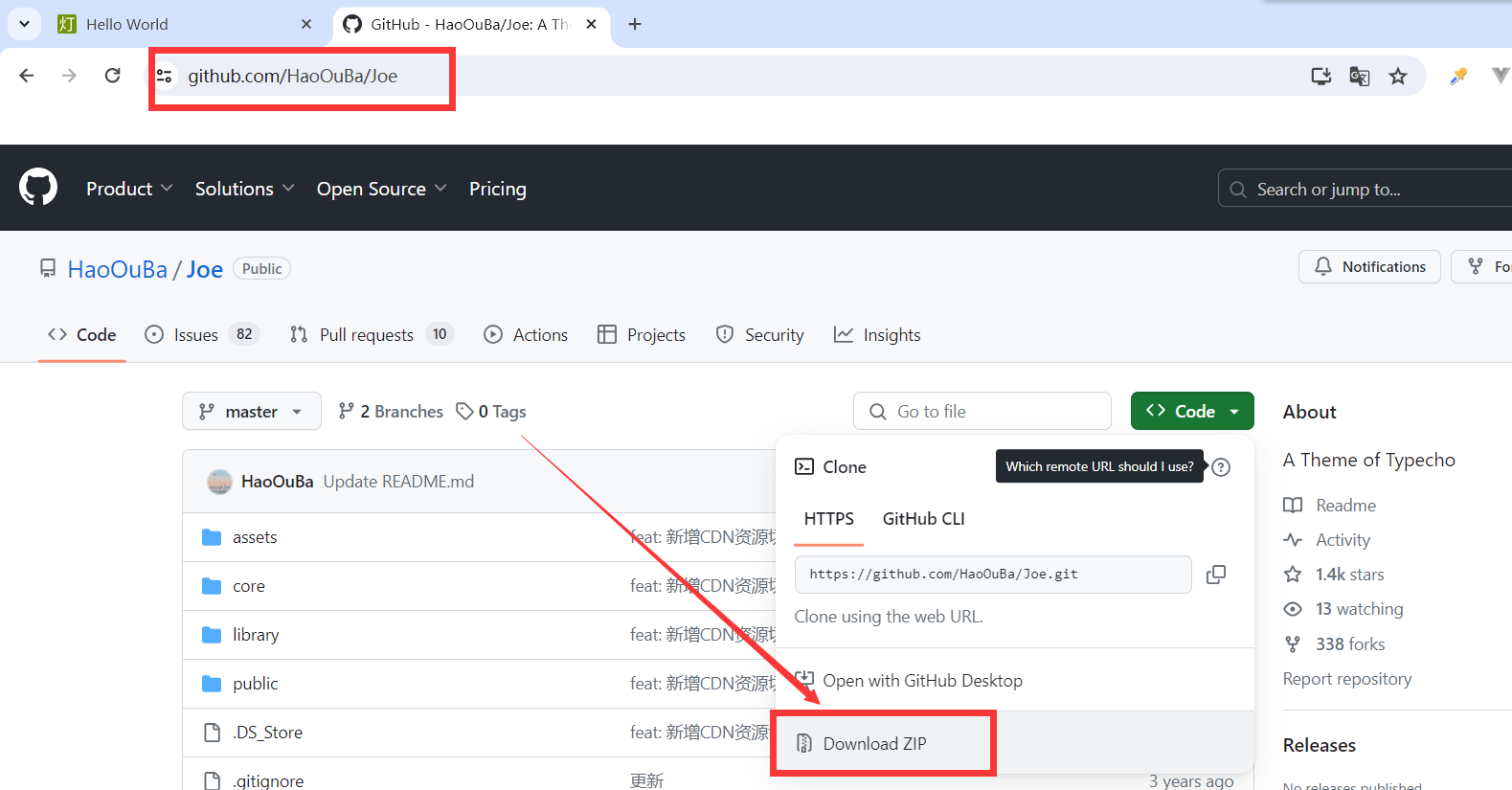Open the assets folder
This screenshot has height=790, width=1512.
255,537
